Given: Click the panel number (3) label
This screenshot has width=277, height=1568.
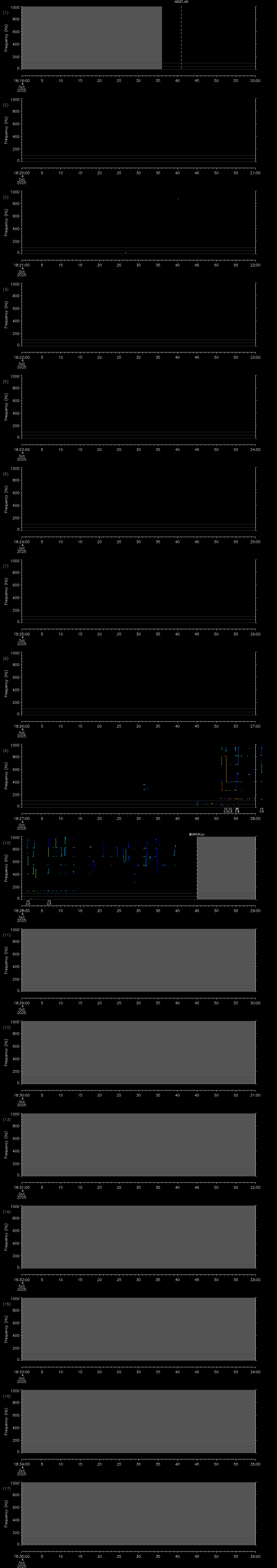Looking at the screenshot, I should [x=5, y=197].
